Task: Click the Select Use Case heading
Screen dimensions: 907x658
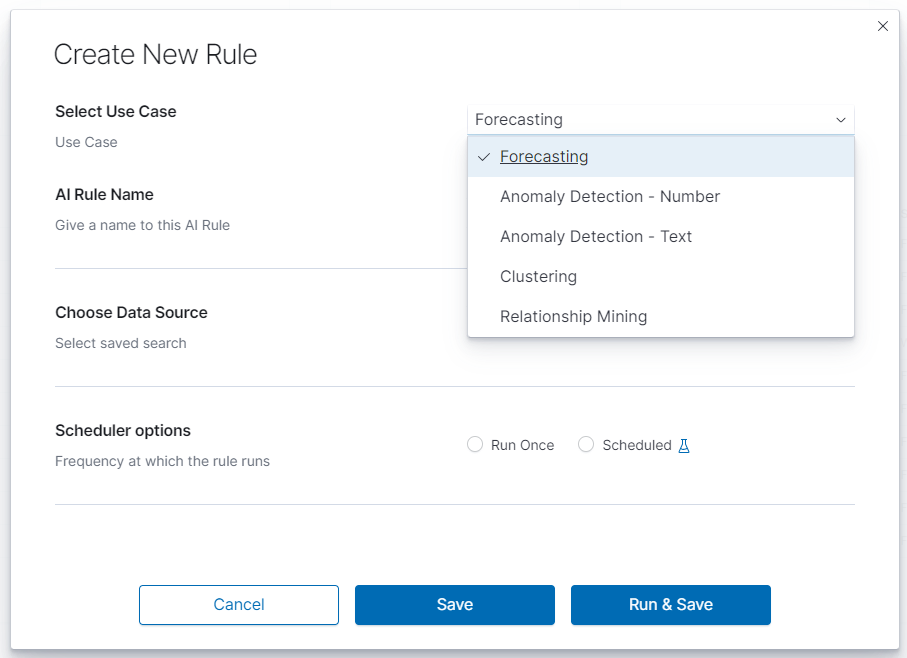Action: pos(116,112)
